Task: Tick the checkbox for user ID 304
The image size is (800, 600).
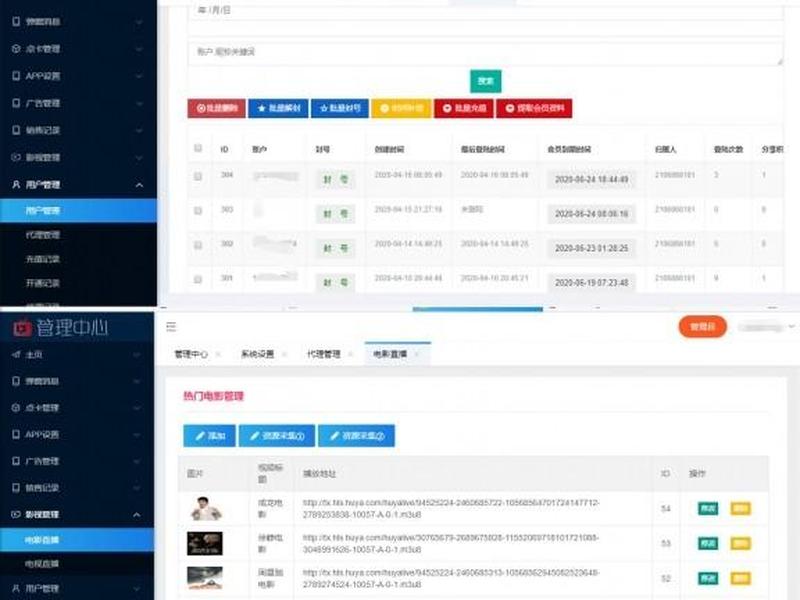Action: click(198, 177)
